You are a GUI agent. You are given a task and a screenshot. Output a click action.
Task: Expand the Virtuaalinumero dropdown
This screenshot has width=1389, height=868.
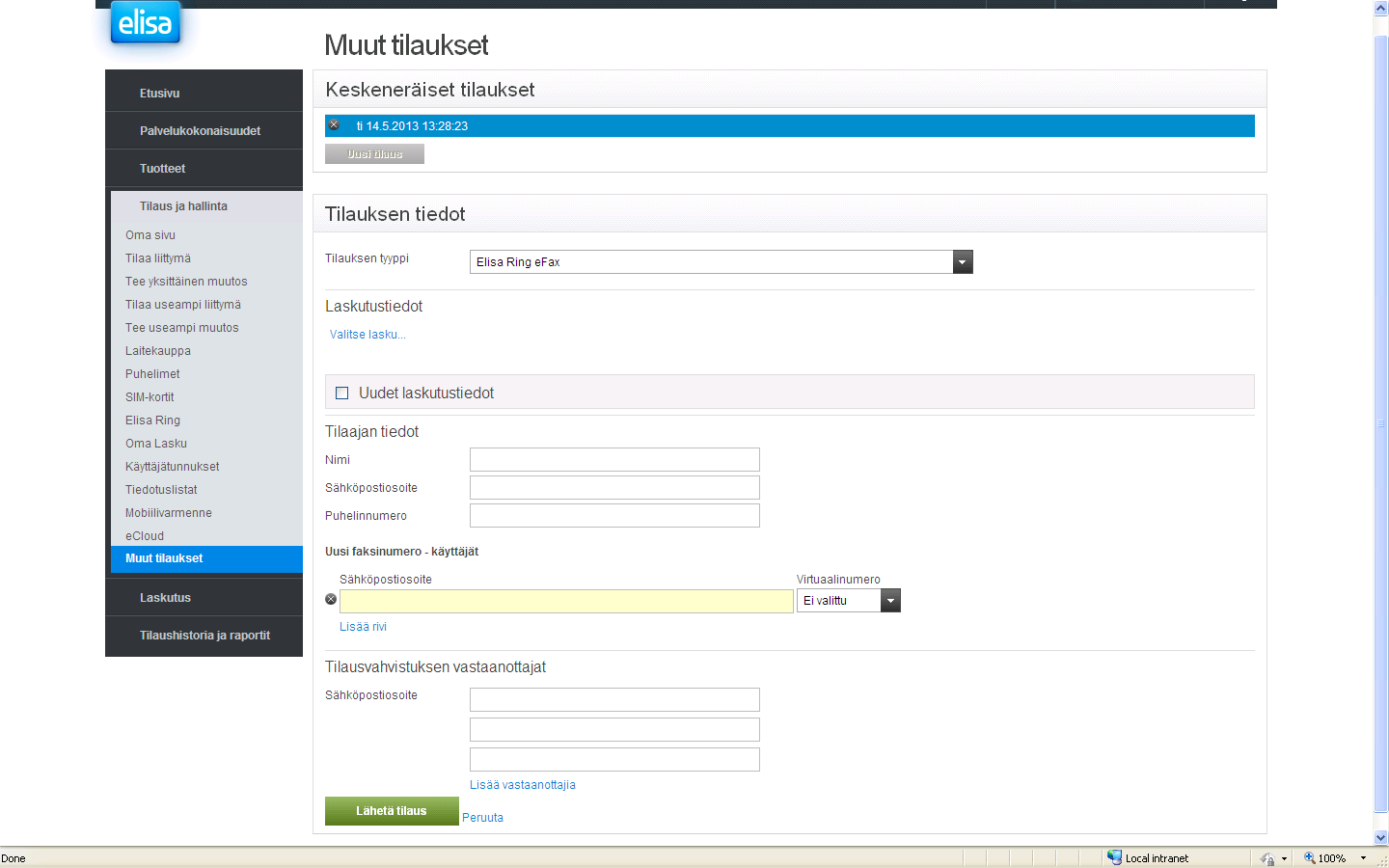point(890,600)
